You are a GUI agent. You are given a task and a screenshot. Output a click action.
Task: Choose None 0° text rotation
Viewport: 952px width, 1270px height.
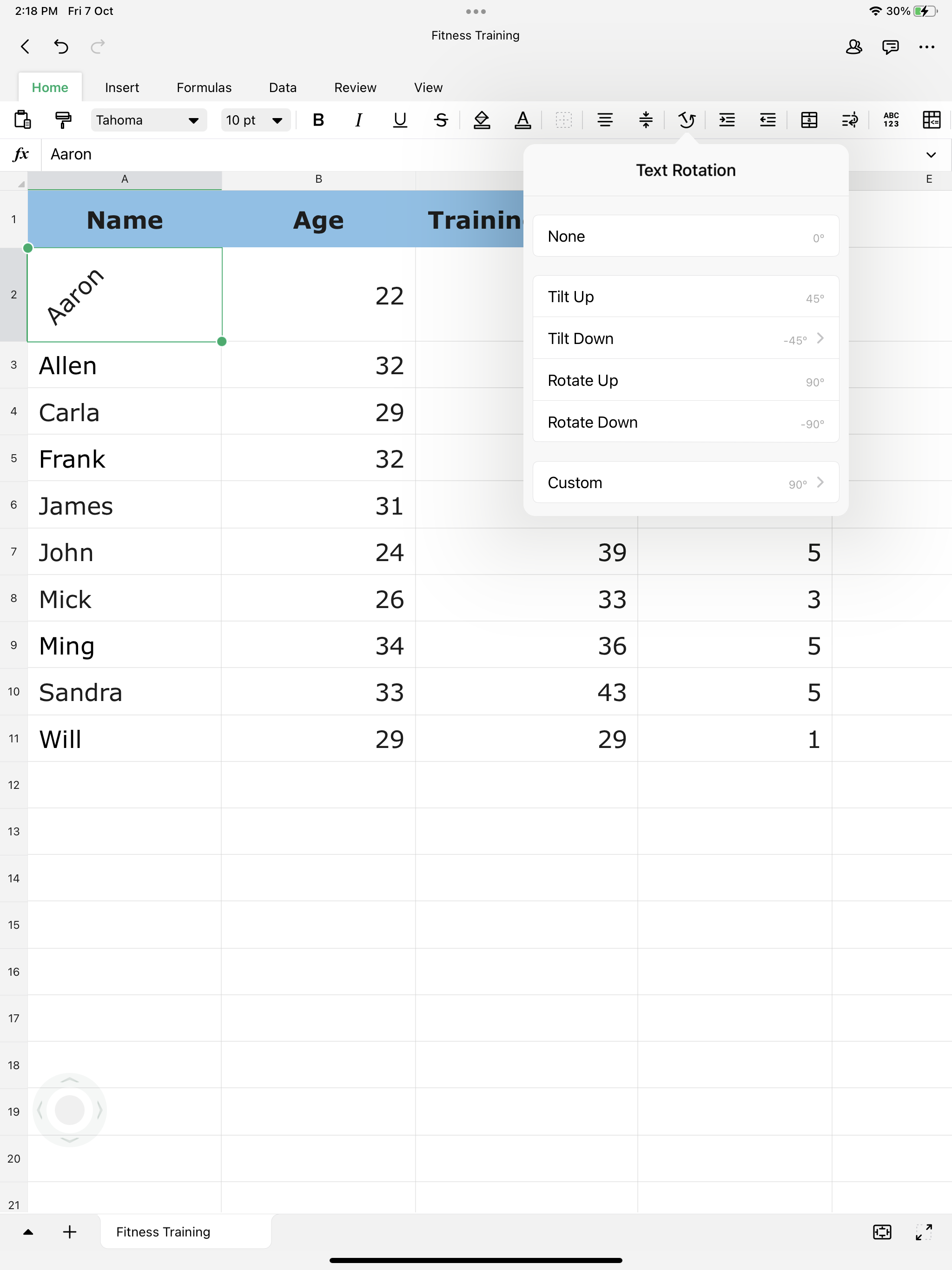point(686,236)
